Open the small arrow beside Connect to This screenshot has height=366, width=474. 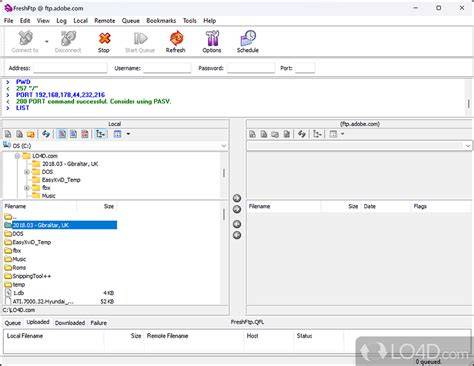point(47,42)
